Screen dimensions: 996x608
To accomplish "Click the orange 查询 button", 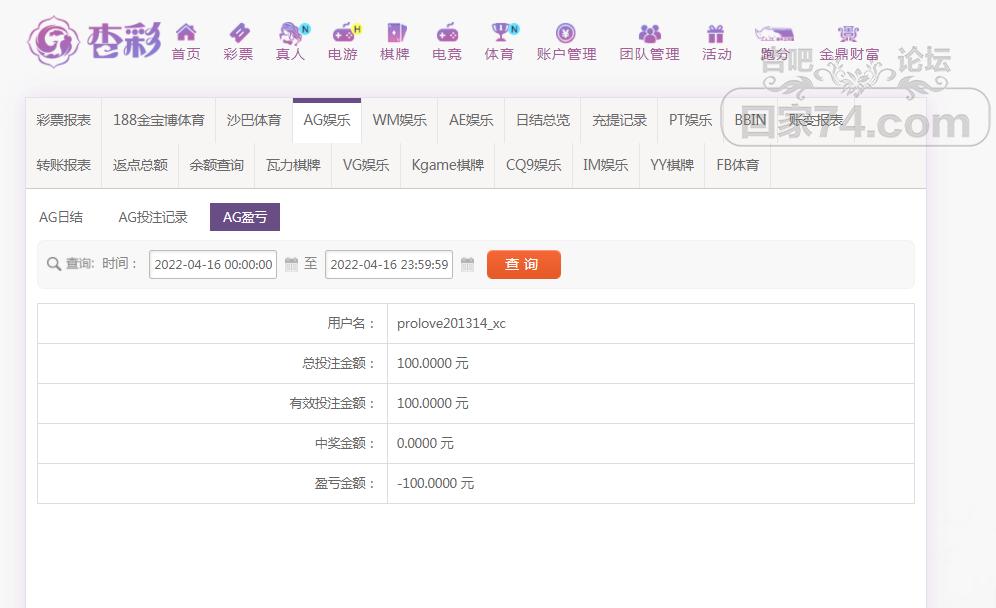I will point(523,264).
